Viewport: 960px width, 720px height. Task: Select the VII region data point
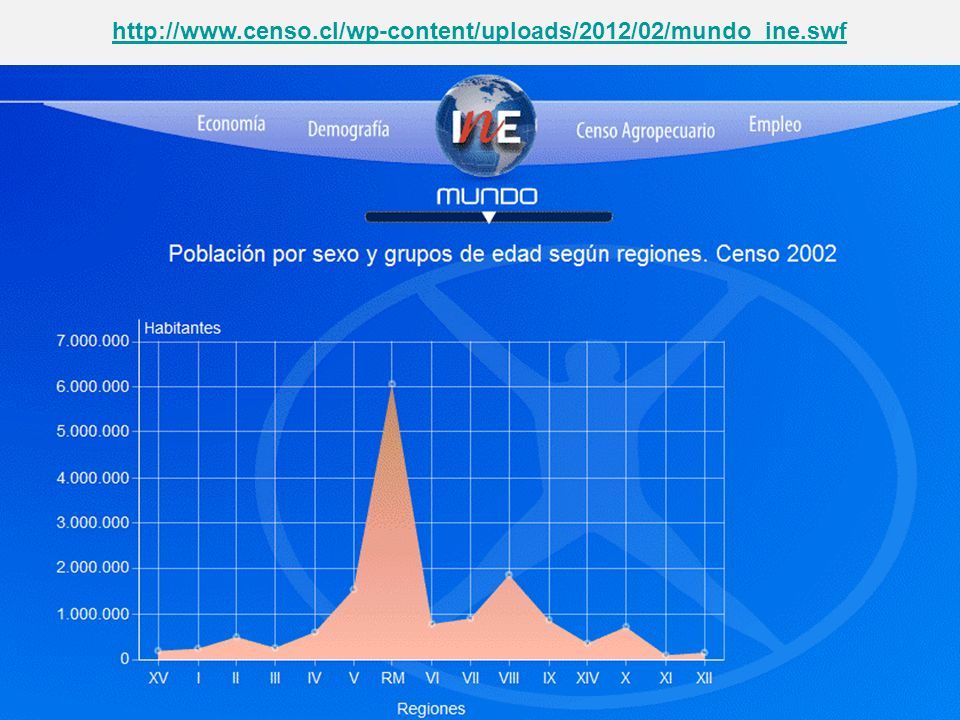[x=470, y=618]
